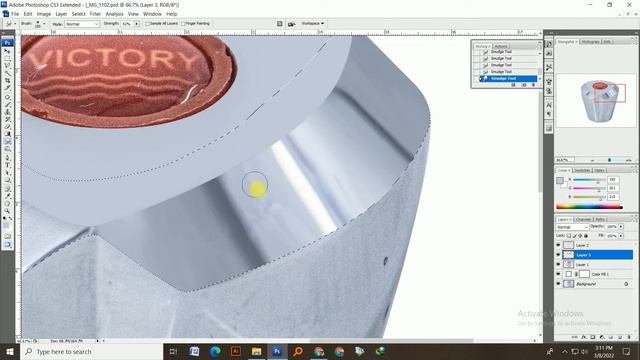The image size is (640, 360).
Task: Select the Zoom tool
Action: 7,211
